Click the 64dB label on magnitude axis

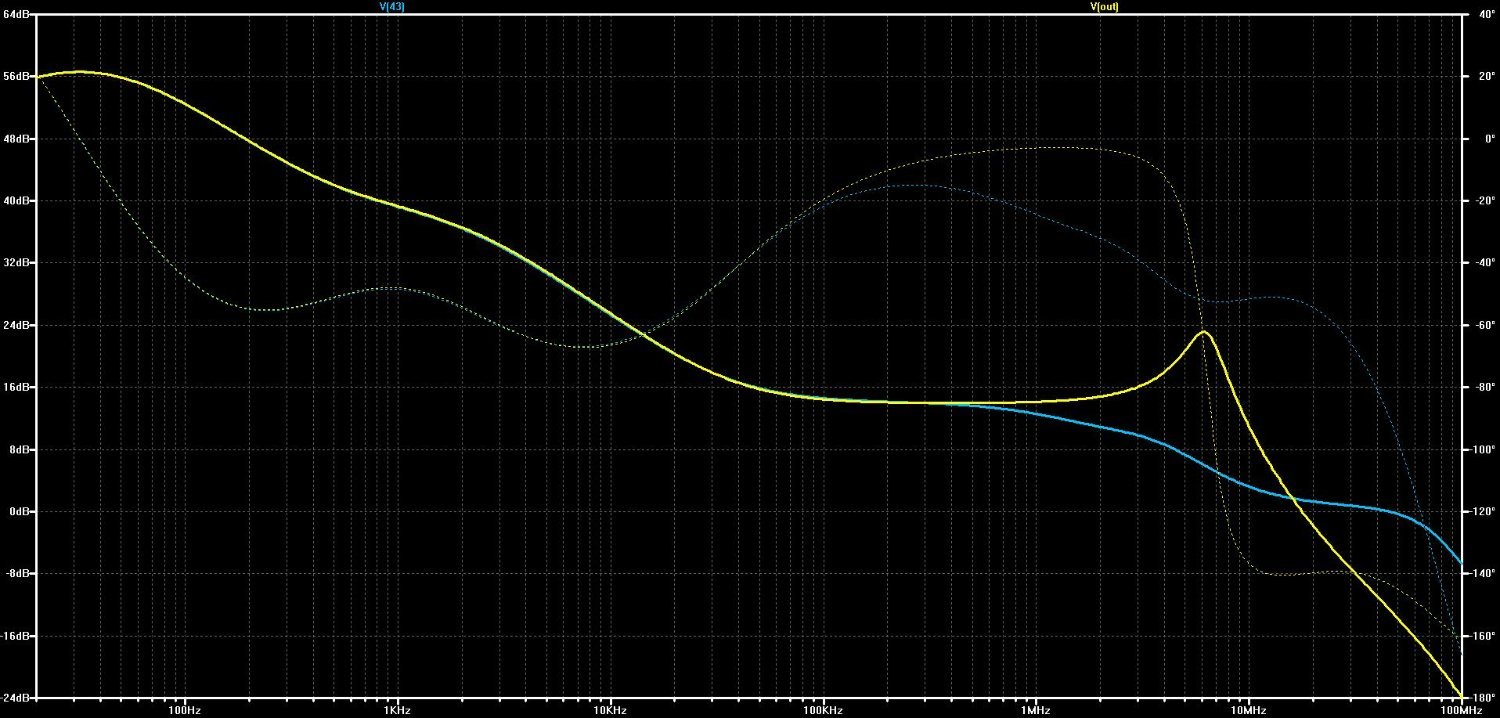click(x=18, y=15)
